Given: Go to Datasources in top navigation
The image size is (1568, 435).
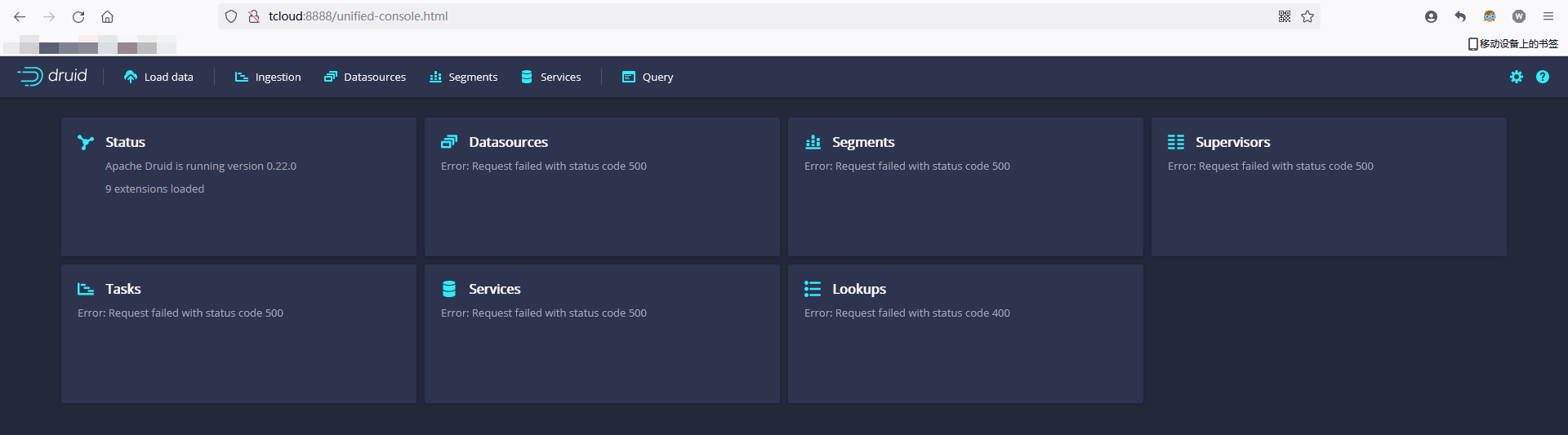Looking at the screenshot, I should click(x=365, y=77).
